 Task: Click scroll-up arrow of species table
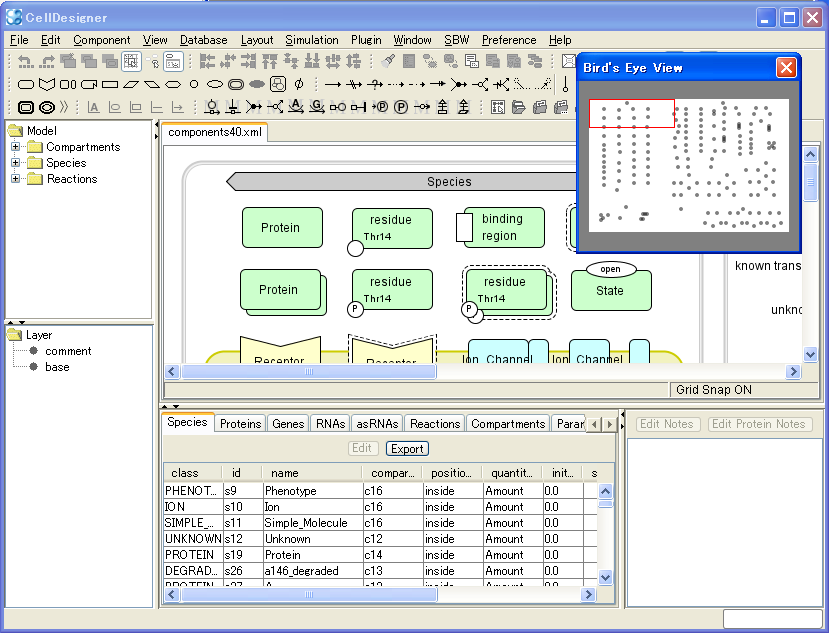(605, 491)
